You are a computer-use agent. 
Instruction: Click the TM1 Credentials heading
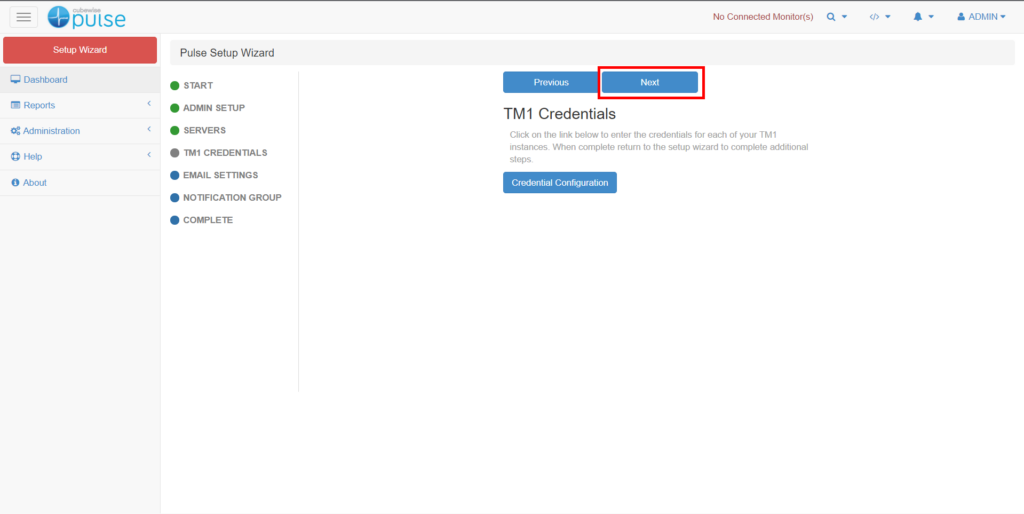pos(560,114)
